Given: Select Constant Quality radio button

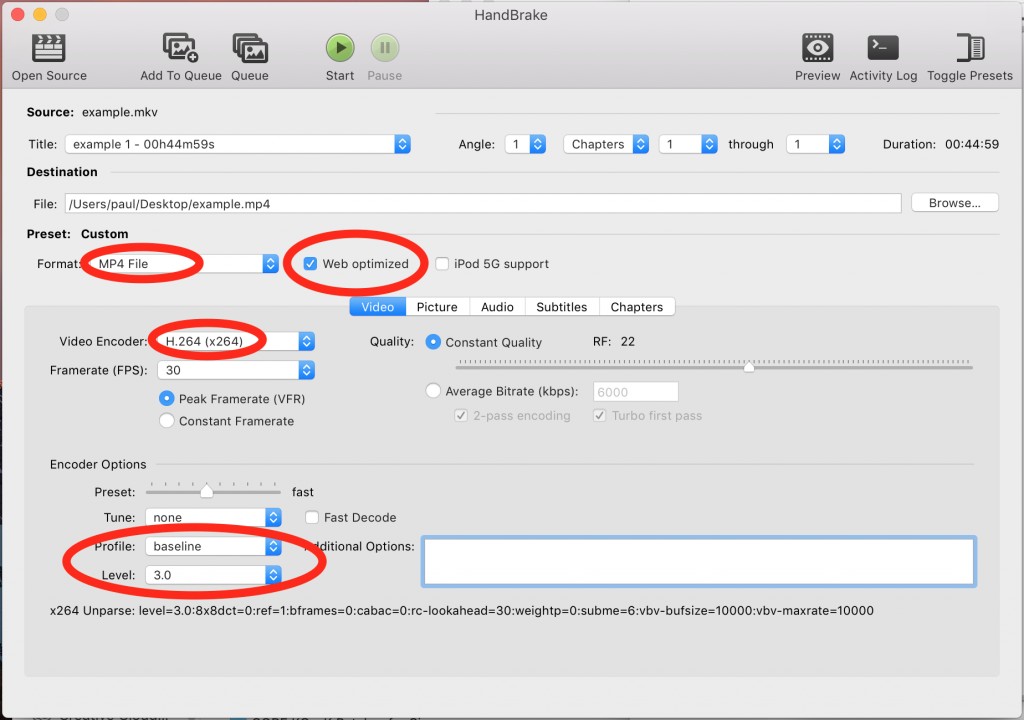Looking at the screenshot, I should [433, 342].
